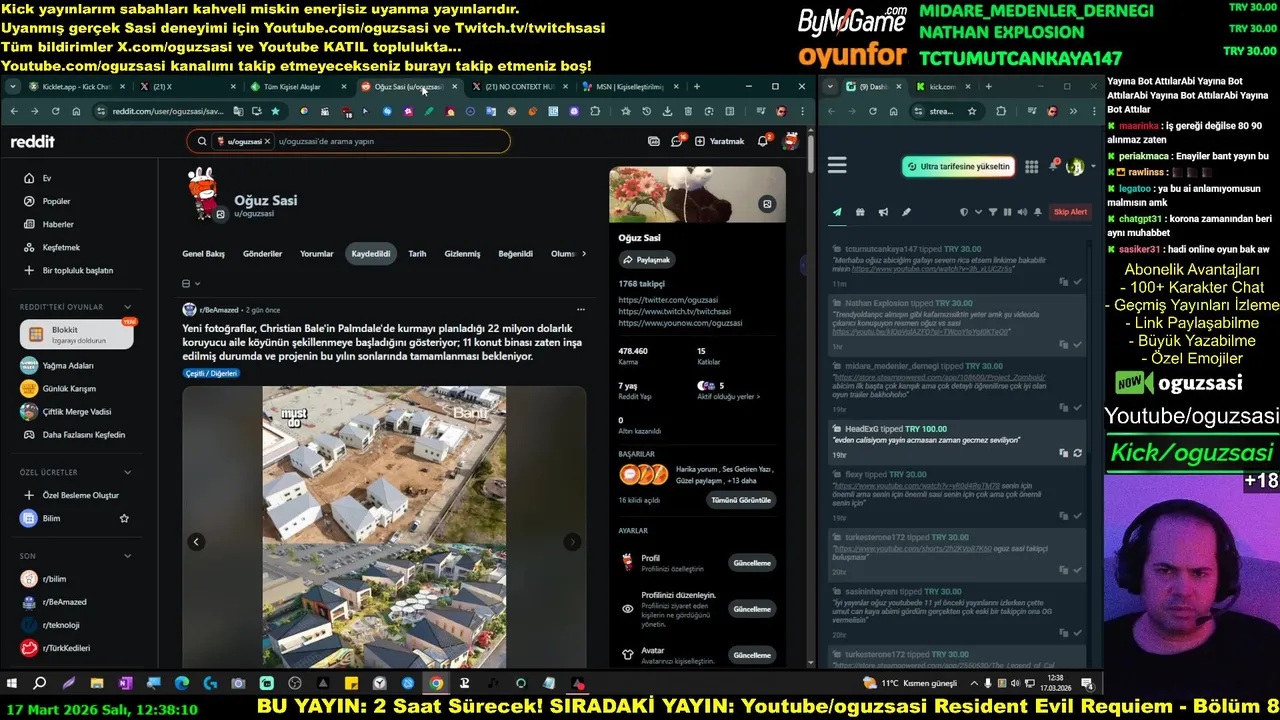The width and height of the screenshot is (1280, 720).
Task: Switch to Genel Bakış tab
Action: [203, 254]
